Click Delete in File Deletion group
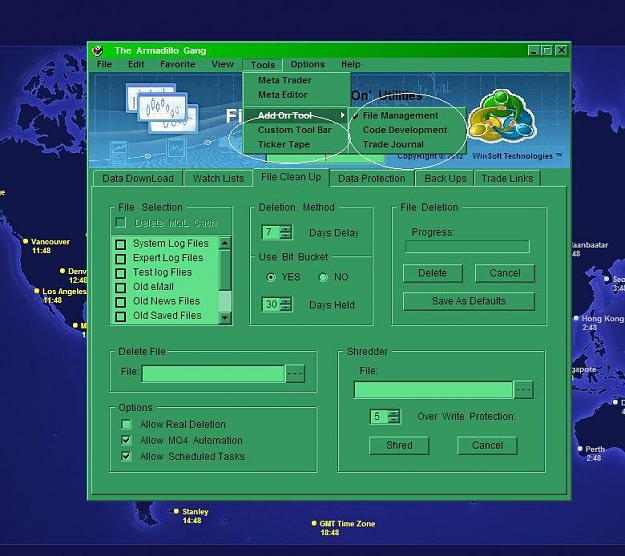This screenshot has width=625, height=556. 432,273
